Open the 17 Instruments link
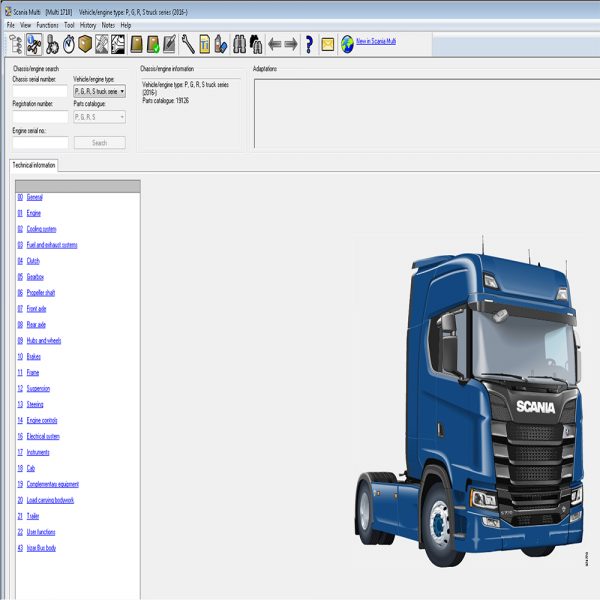The image size is (600, 600). pyautogui.click(x=33, y=452)
